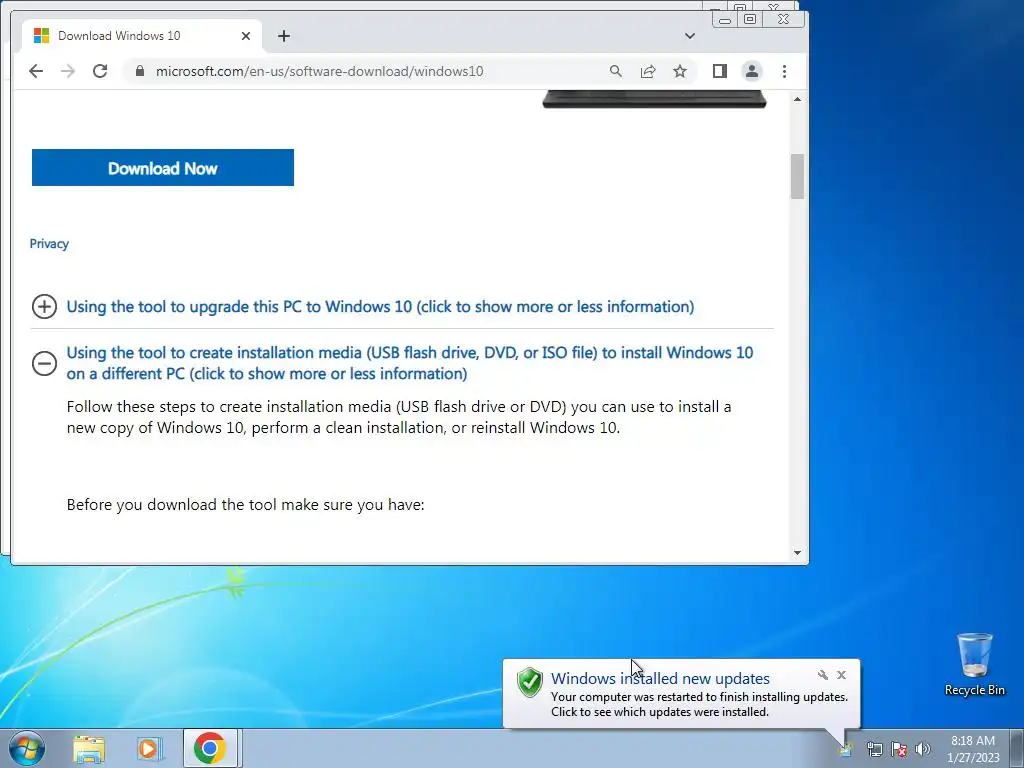Image resolution: width=1024 pixels, height=768 pixels.
Task: Open the zoom magnifier icon in address bar
Action: tap(615, 71)
